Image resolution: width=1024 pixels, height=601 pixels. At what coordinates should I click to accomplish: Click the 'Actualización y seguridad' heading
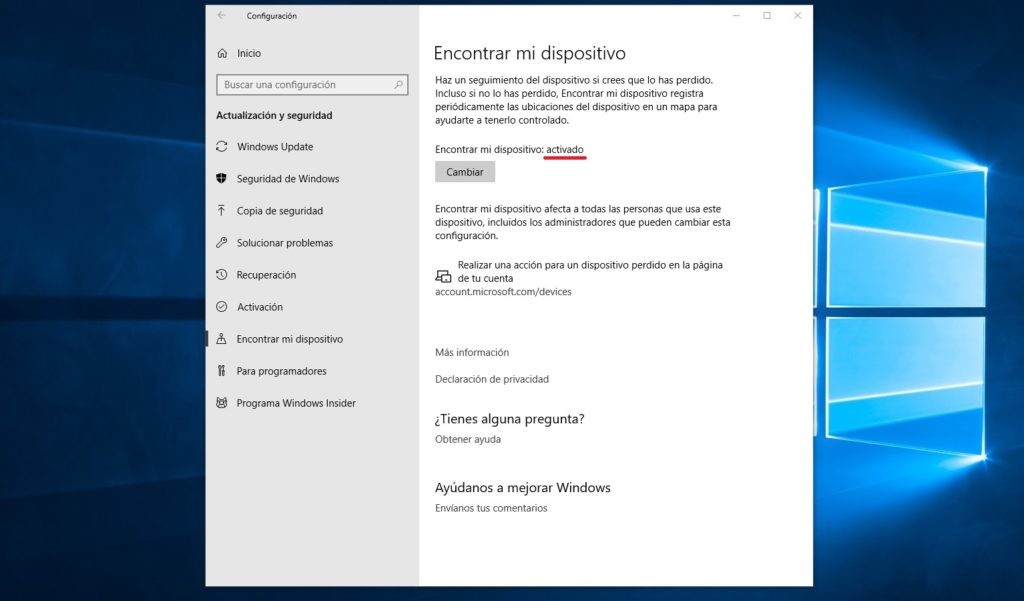pyautogui.click(x=274, y=115)
